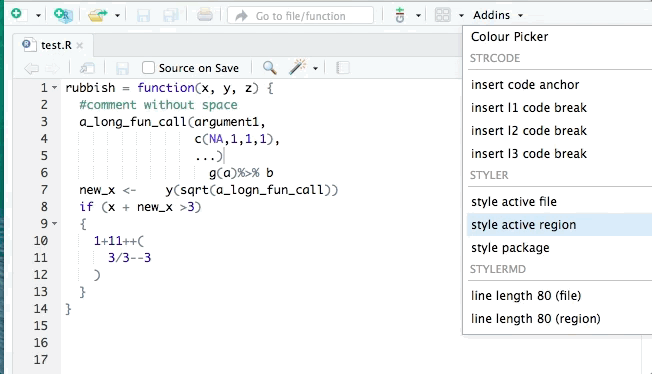The image size is (652, 374).
Task: Open the dropdown arrow beside the New File icon
Action: pyautogui.click(x=38, y=16)
